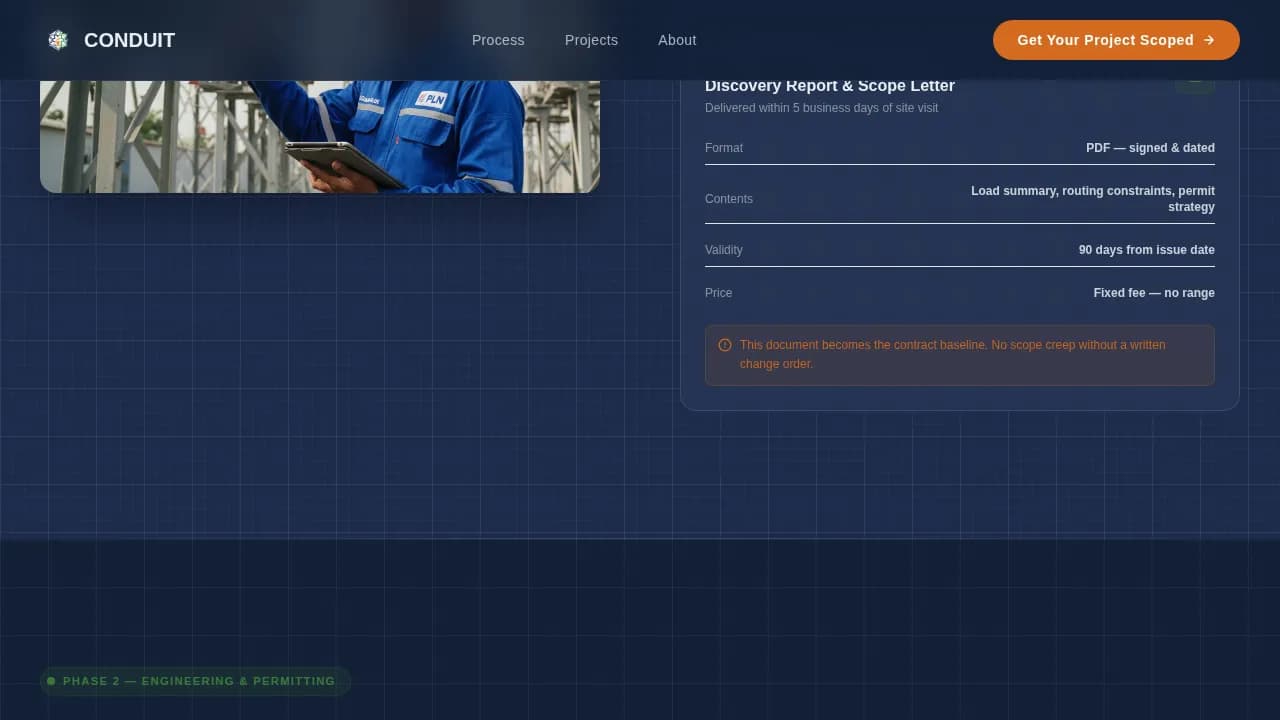The image size is (1280, 720).
Task: Open the Process navigation item
Action: coord(498,40)
